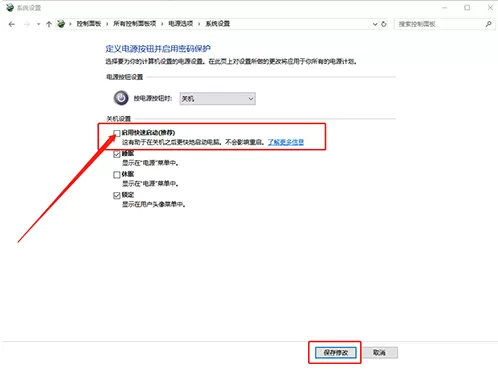Screen dimensions: 498x373
Task: Minimize the 系统设置 window
Action: [444, 8]
